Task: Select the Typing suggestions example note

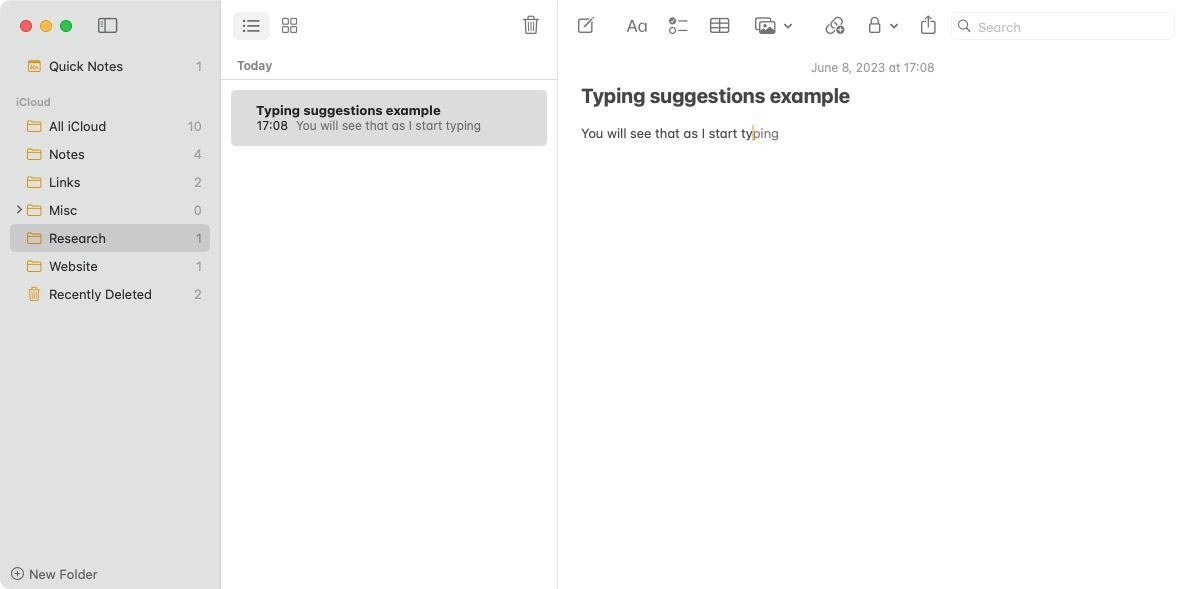Action: pyautogui.click(x=388, y=117)
